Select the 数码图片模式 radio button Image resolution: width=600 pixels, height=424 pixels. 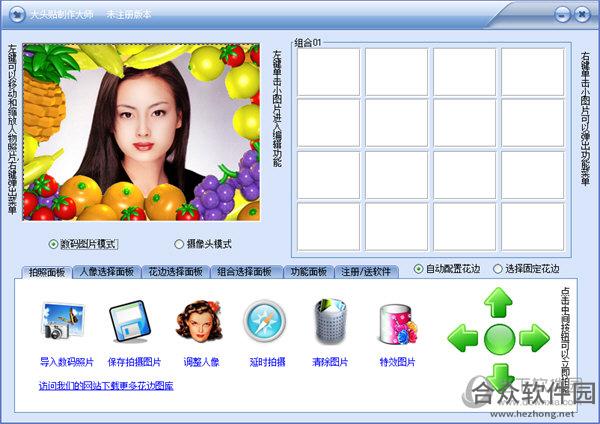click(x=53, y=244)
